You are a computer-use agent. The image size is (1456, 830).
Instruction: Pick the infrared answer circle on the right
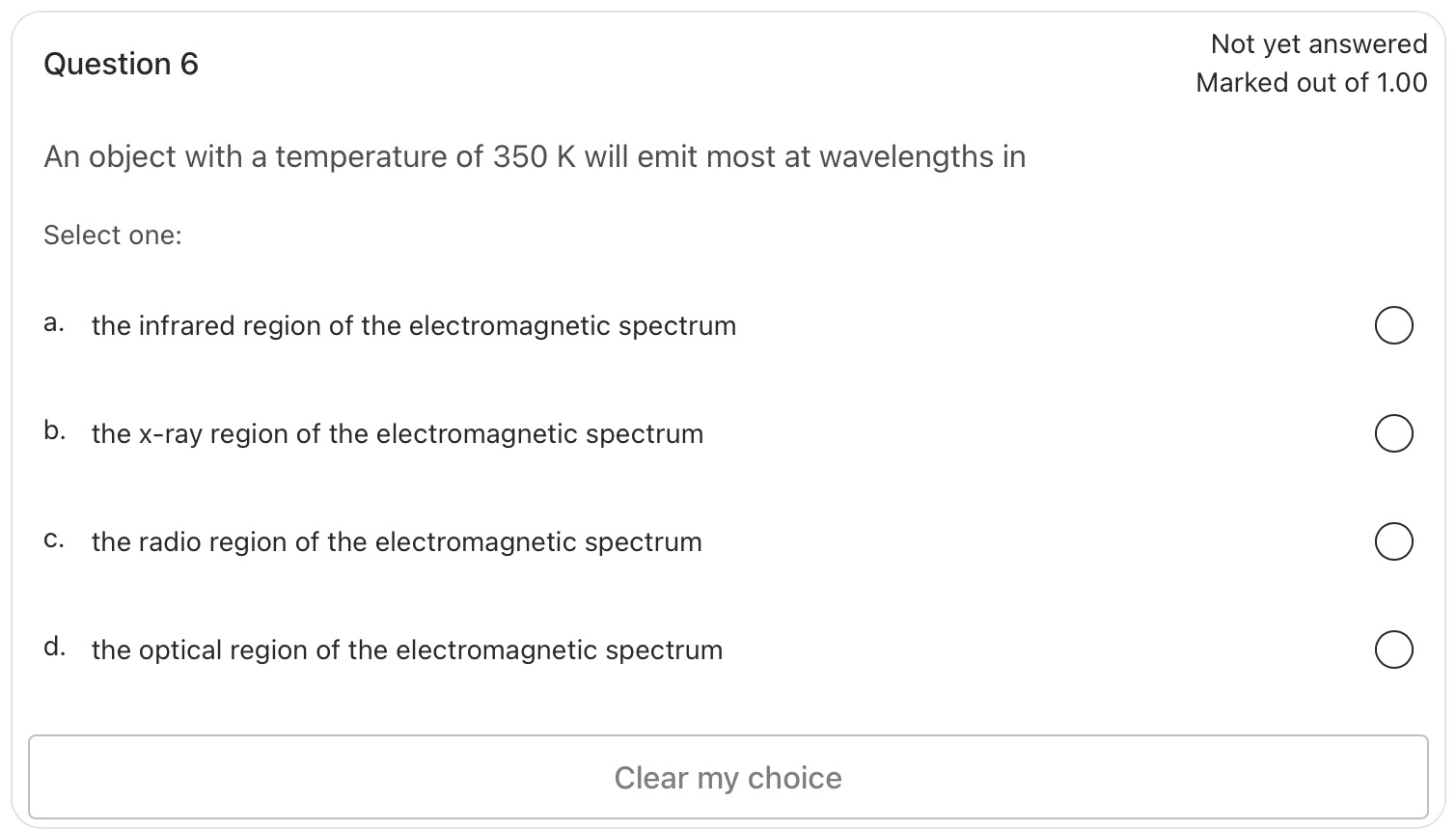point(1393,326)
